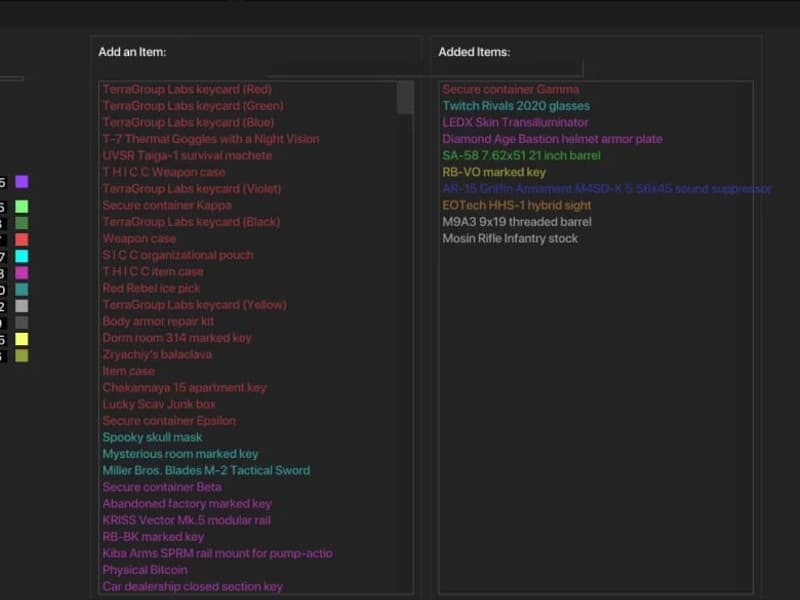
Task: Click the scrollbar thumb in Add an Item list
Action: pos(405,97)
